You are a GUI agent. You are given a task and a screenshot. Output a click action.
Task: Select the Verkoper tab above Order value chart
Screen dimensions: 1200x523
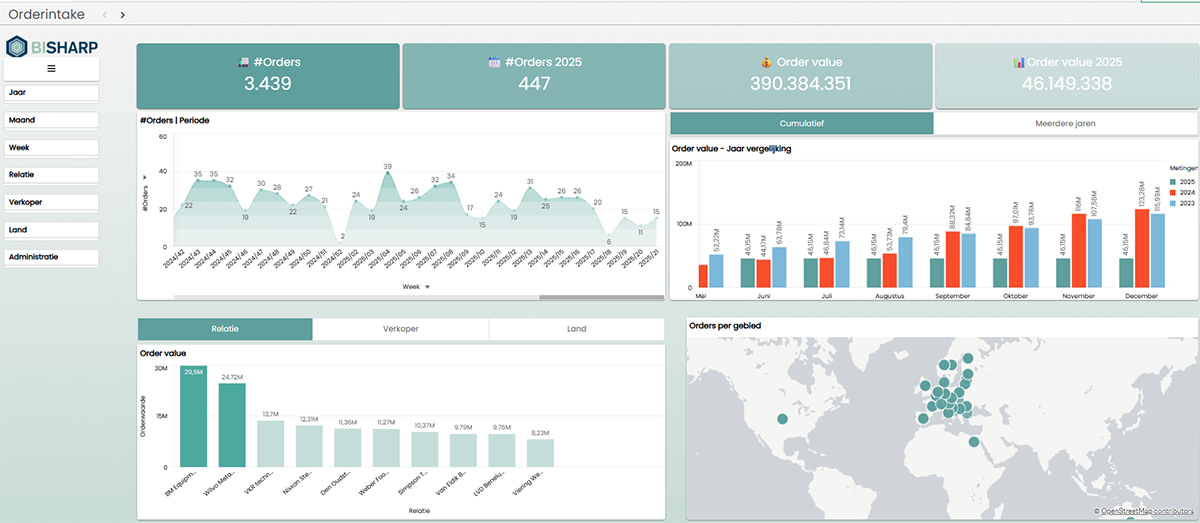[400, 329]
